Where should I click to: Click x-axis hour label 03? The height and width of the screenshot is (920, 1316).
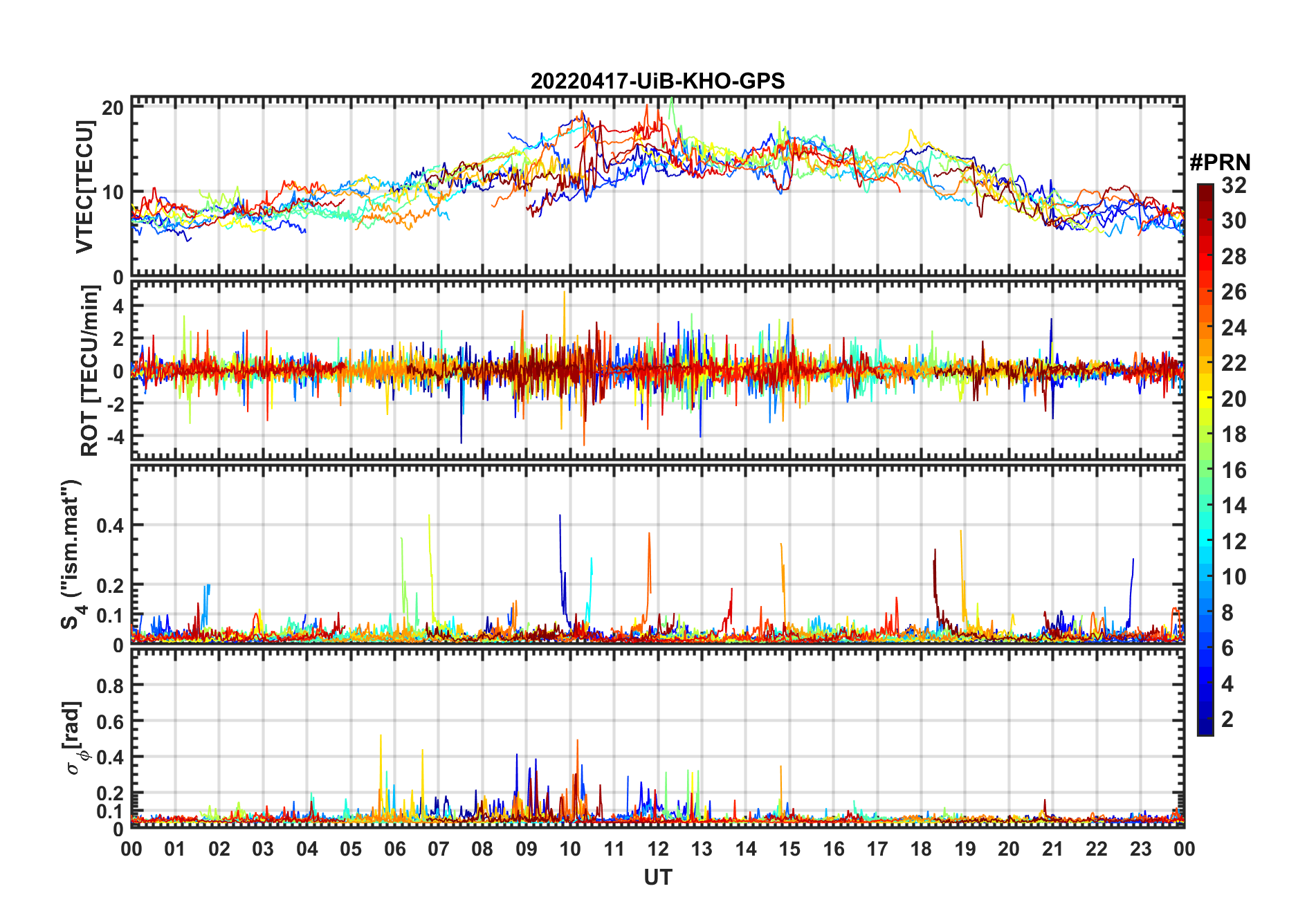[263, 849]
